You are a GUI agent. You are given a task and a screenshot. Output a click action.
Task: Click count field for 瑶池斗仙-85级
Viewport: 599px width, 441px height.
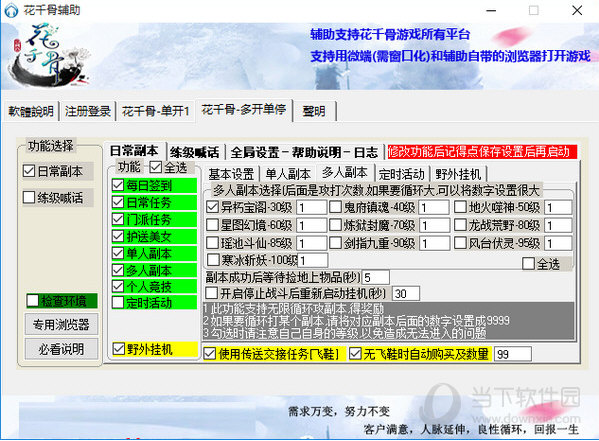click(311, 243)
